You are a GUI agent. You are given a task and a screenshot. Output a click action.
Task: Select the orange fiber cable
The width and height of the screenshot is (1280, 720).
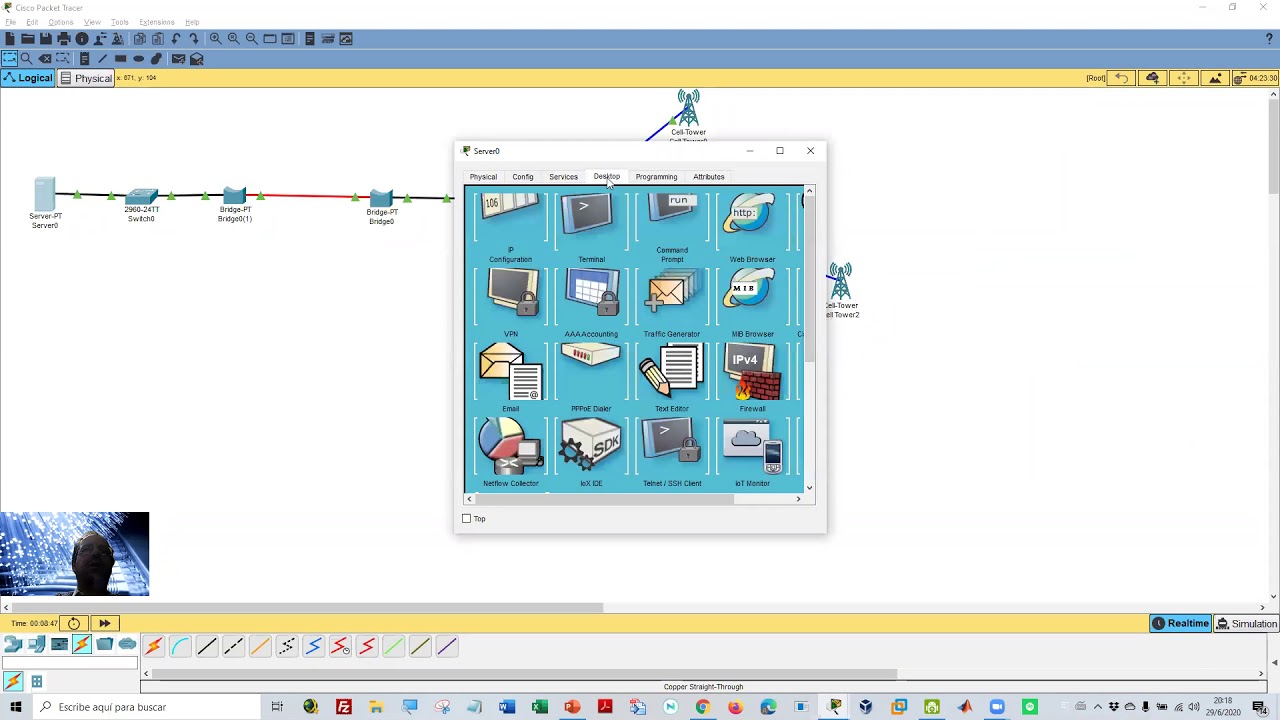(x=260, y=647)
